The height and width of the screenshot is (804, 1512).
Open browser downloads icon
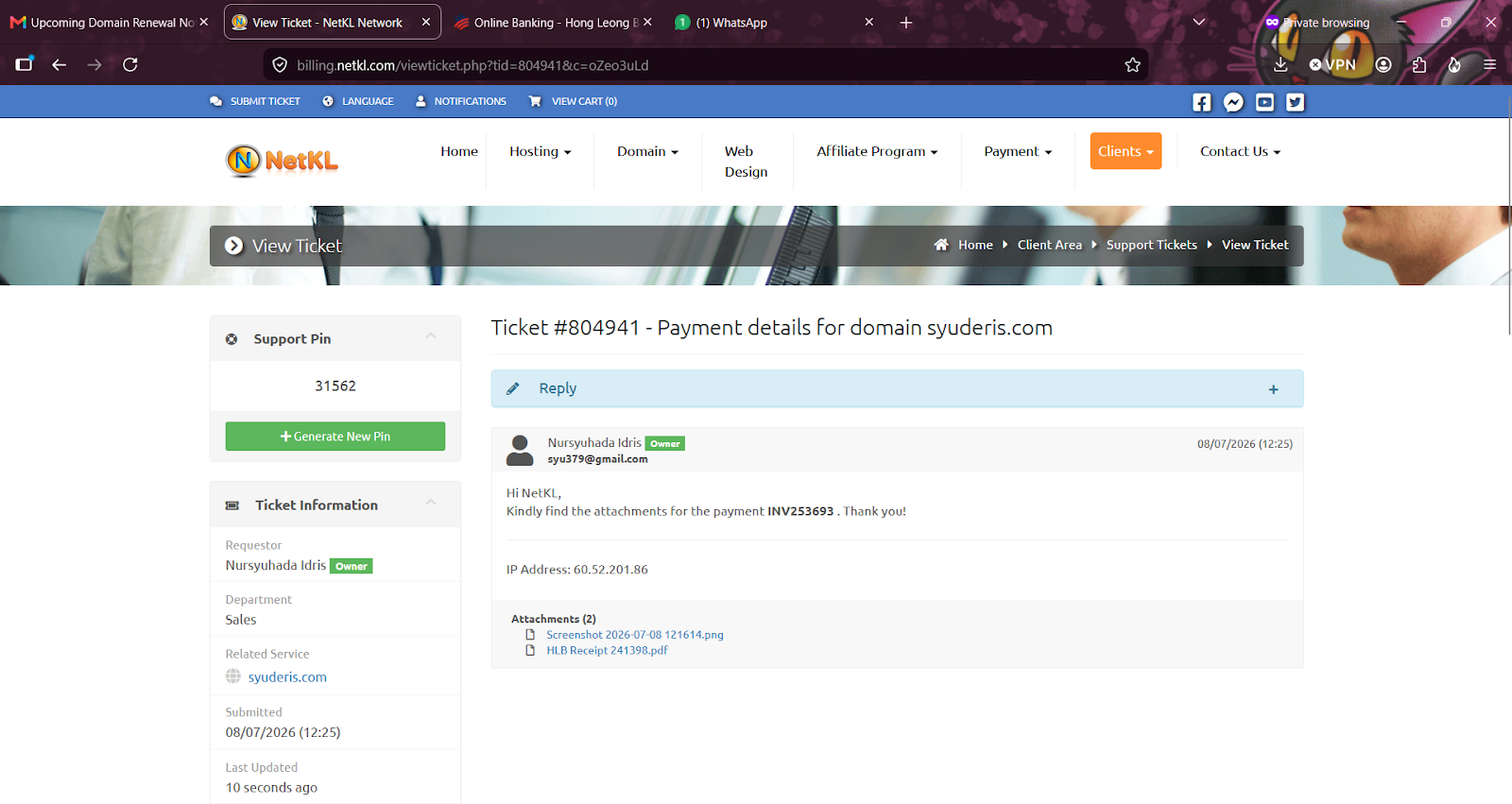pos(1280,64)
